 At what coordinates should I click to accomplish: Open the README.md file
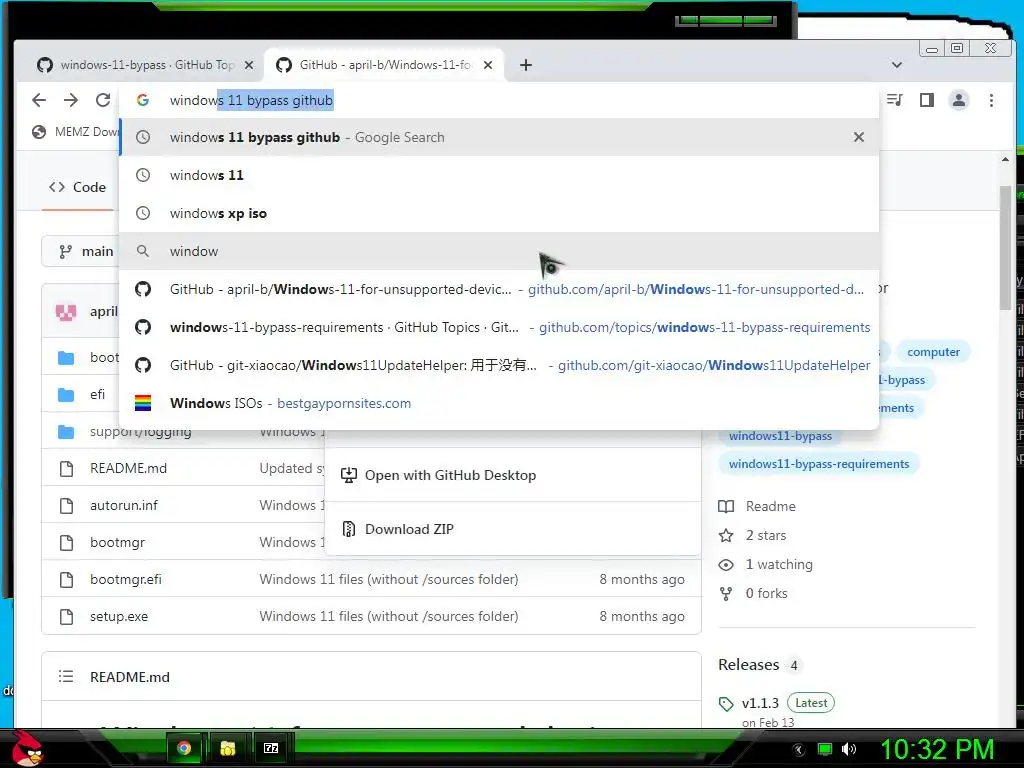point(128,468)
